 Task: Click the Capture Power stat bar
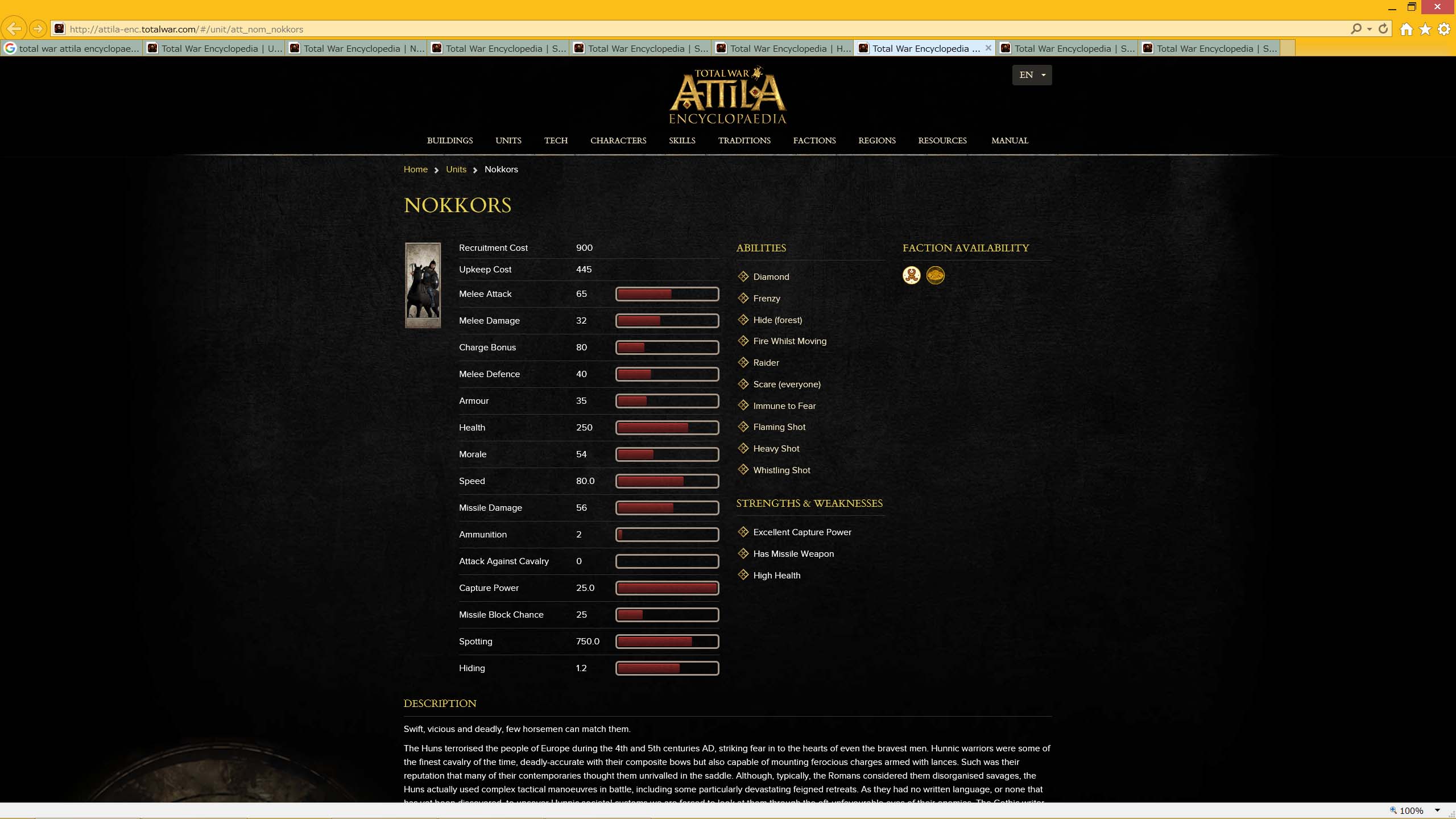(667, 588)
